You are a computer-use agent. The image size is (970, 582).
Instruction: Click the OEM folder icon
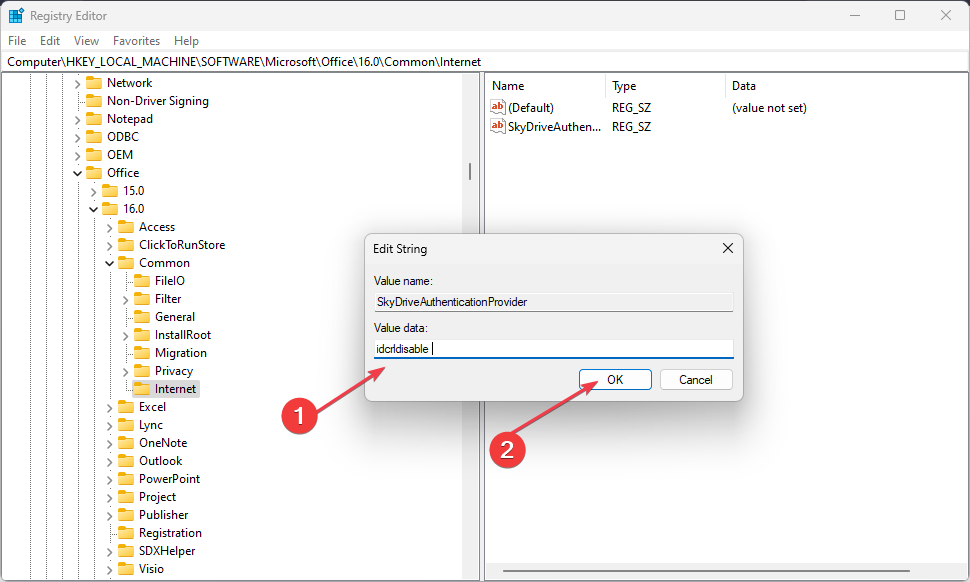click(94, 155)
